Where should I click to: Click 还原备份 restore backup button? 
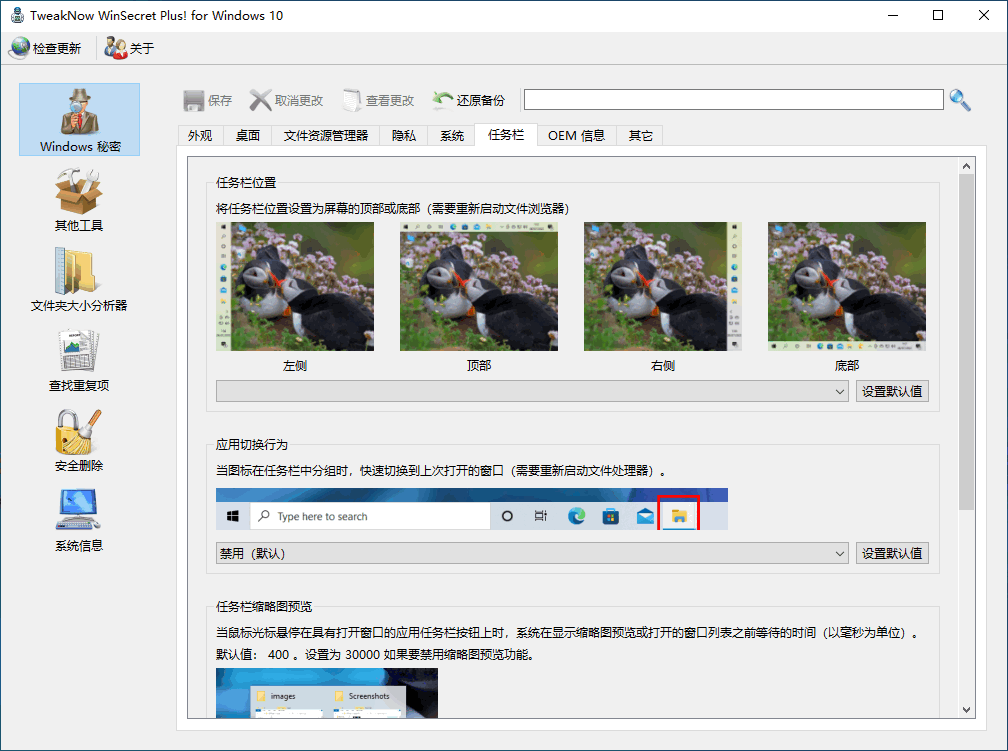469,100
